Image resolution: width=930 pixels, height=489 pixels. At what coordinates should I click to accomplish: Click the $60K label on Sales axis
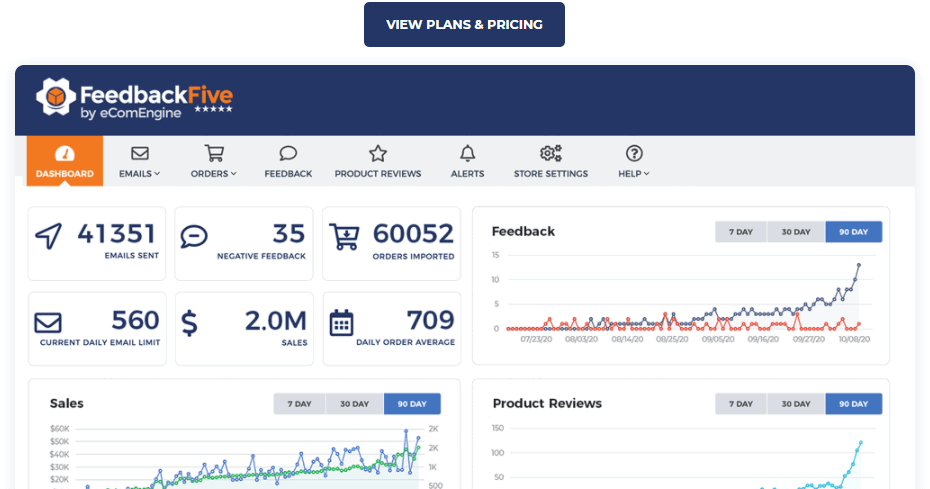60,428
